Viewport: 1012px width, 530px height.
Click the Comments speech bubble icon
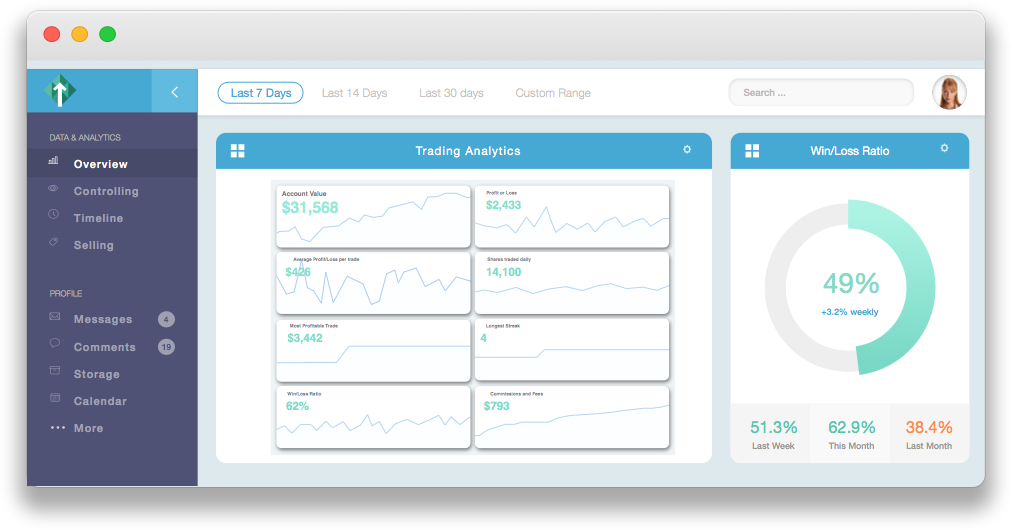tap(55, 343)
